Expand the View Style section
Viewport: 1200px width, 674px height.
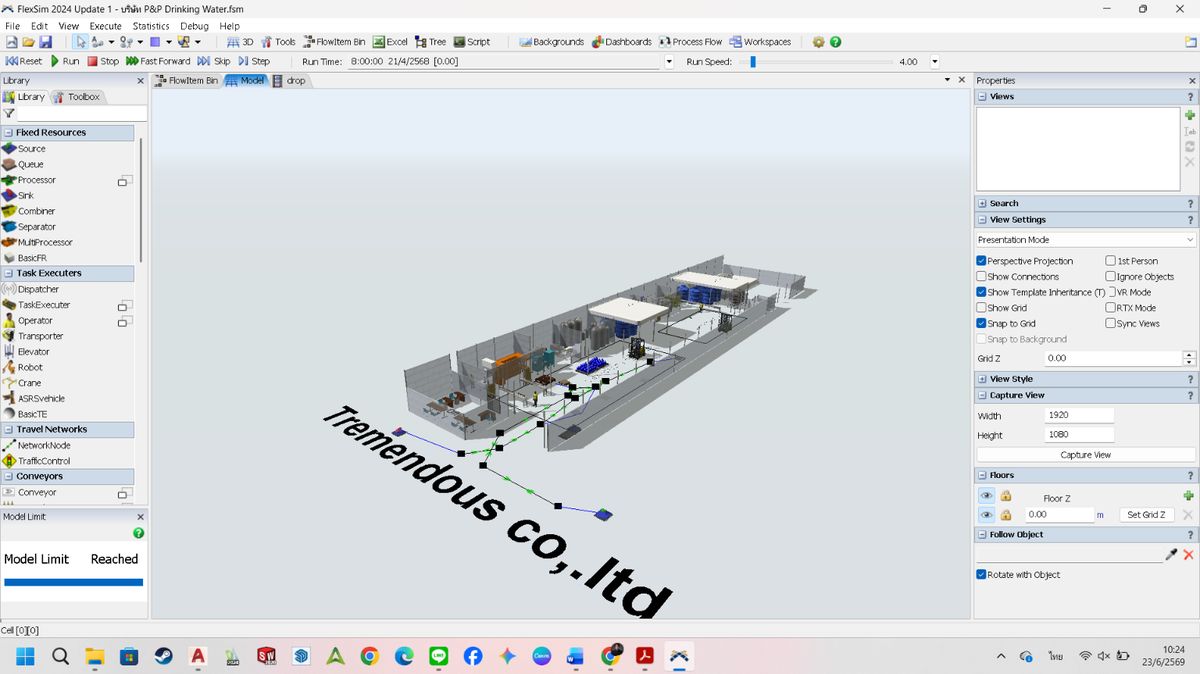pos(982,379)
